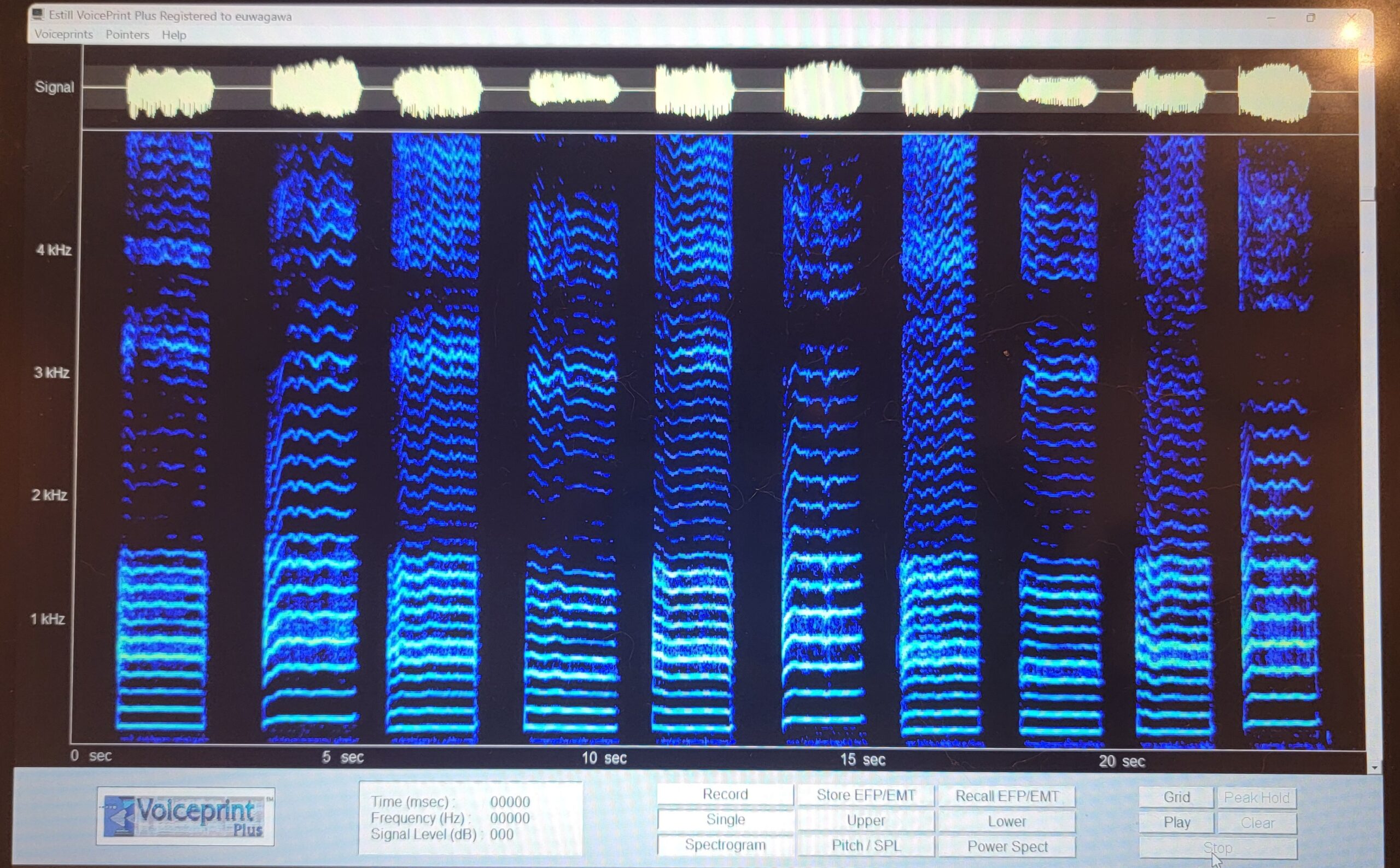This screenshot has height=868, width=1400.
Task: Open the Help menu
Action: tap(174, 35)
